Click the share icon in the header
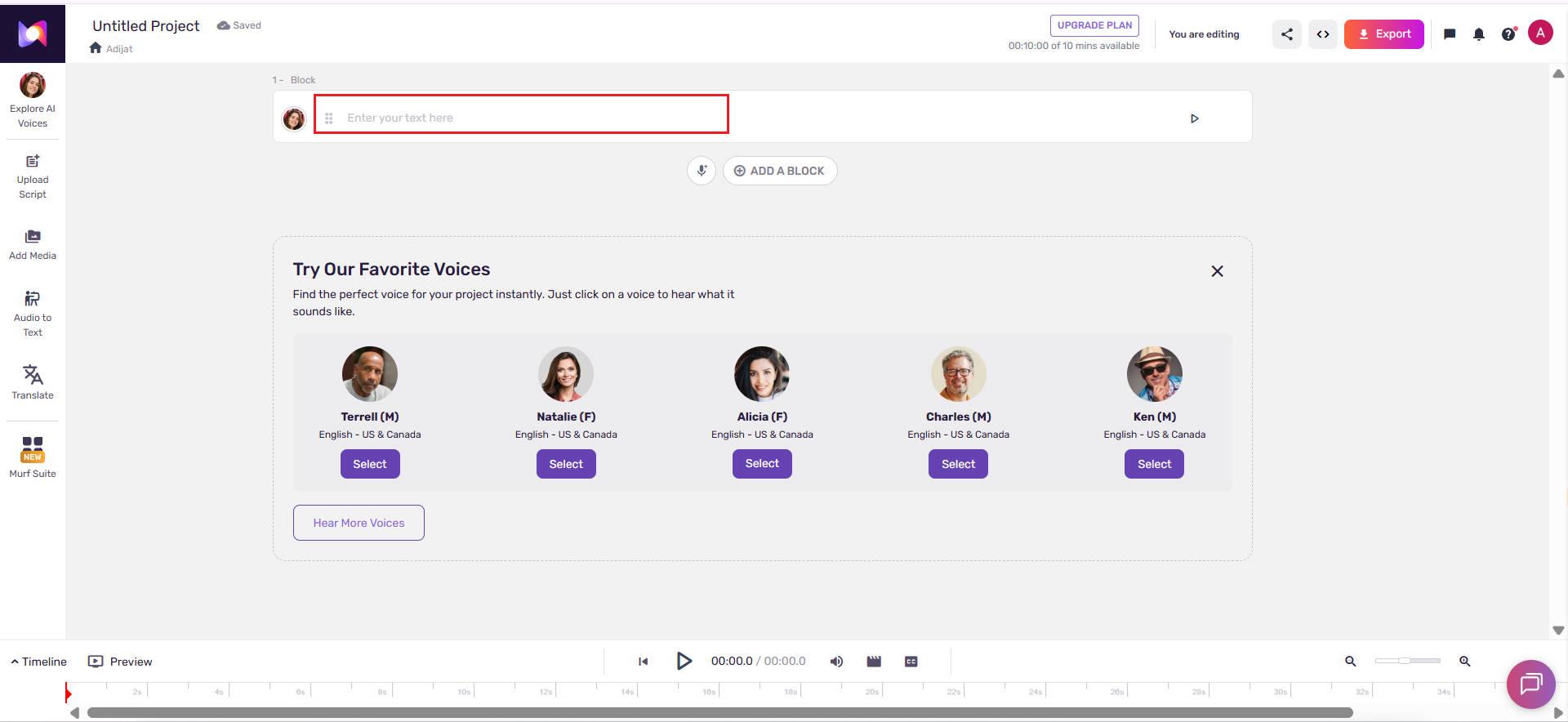This screenshot has height=722, width=1568. pos(1287,34)
